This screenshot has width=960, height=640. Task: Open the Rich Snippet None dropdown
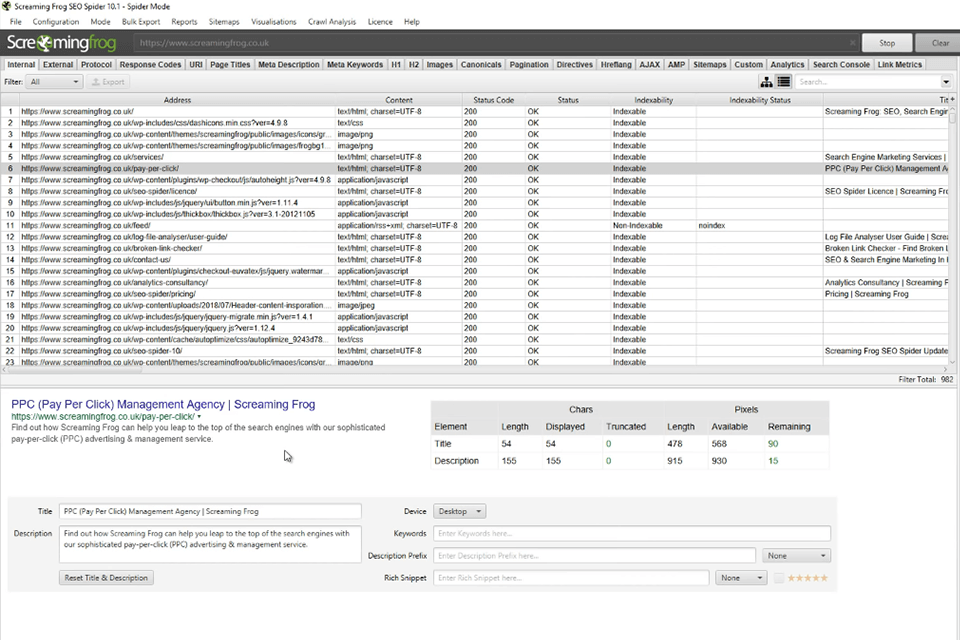click(x=741, y=578)
